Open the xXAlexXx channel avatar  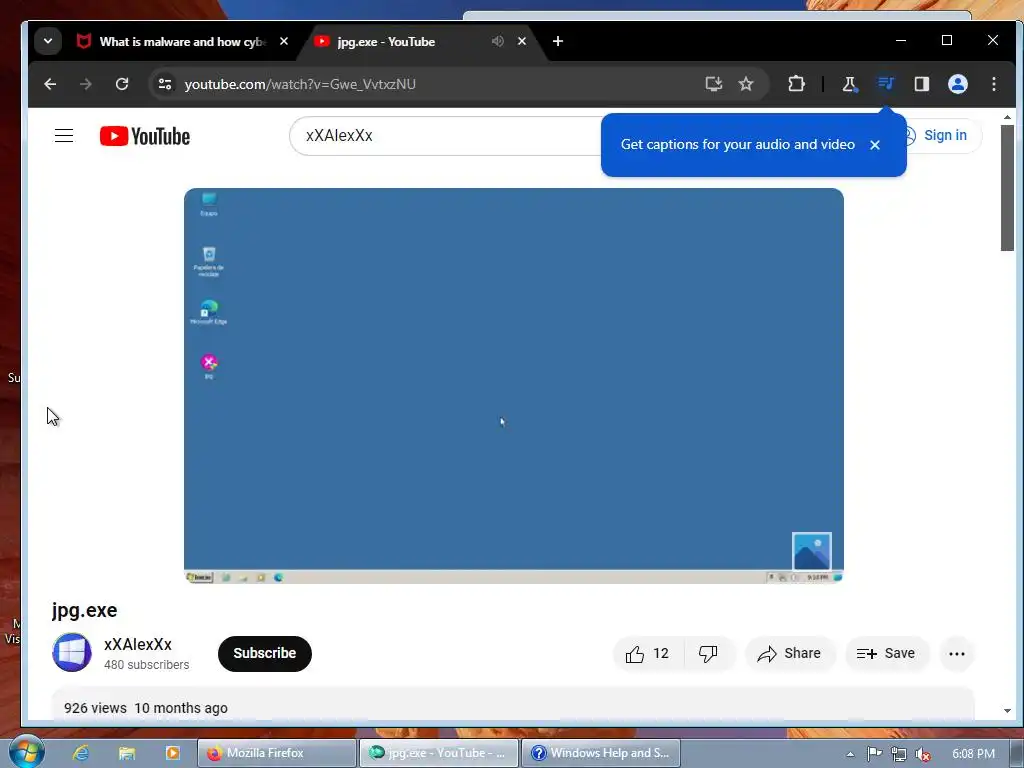coord(72,652)
